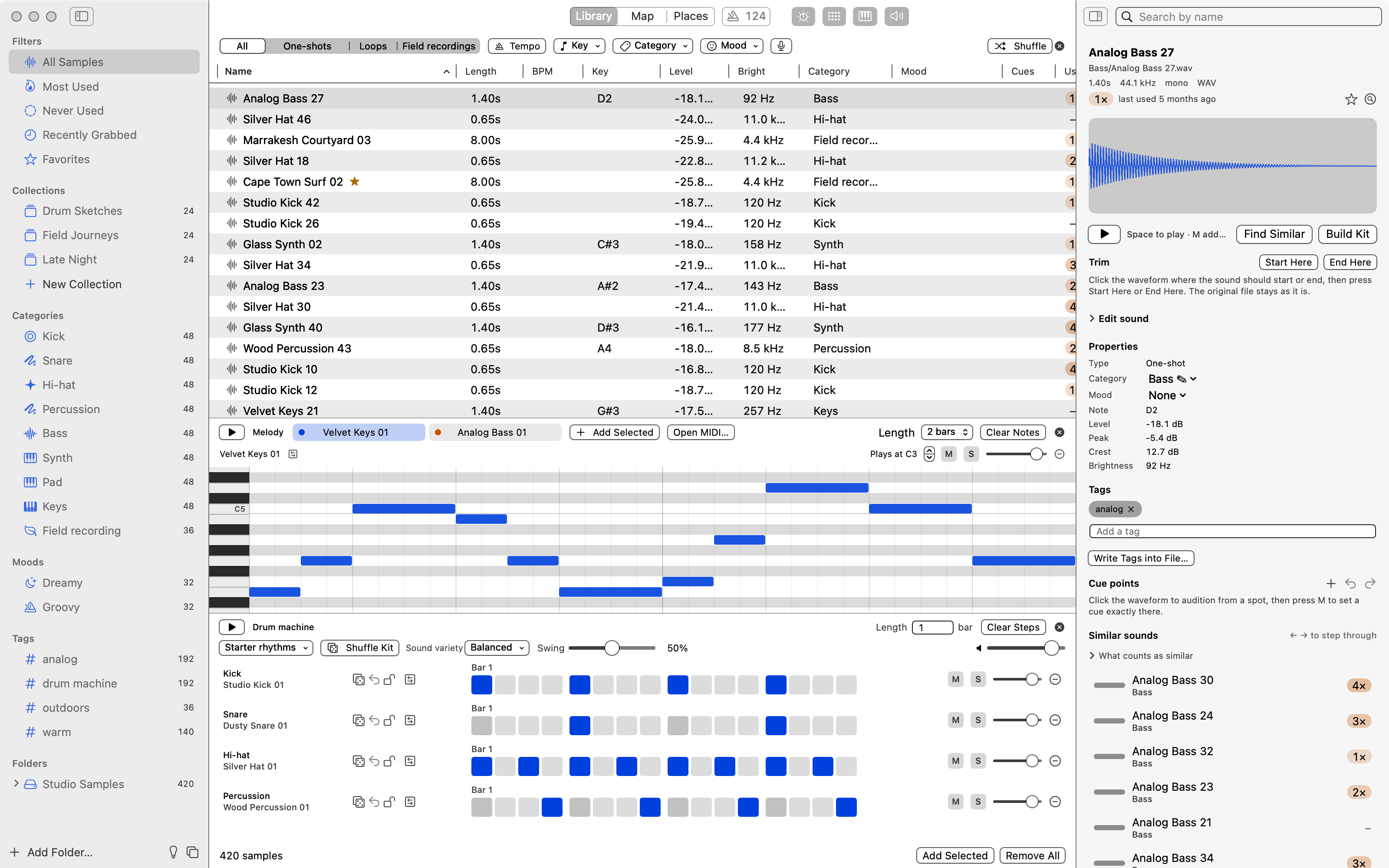Filter by the One-shots tab
Screen dimensions: 1389x868
pyautogui.click(x=307, y=46)
